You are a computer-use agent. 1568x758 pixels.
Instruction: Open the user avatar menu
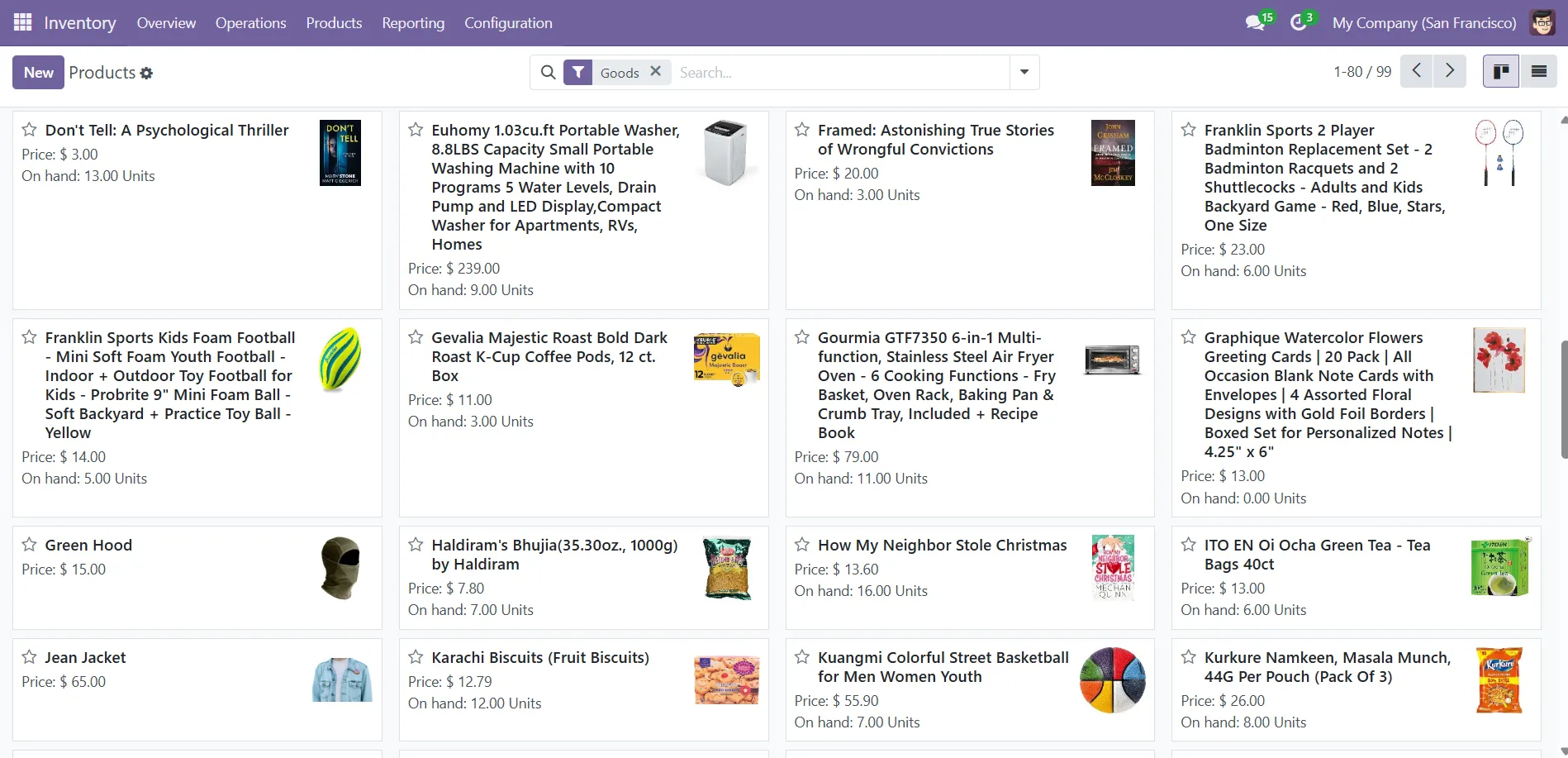click(1542, 22)
